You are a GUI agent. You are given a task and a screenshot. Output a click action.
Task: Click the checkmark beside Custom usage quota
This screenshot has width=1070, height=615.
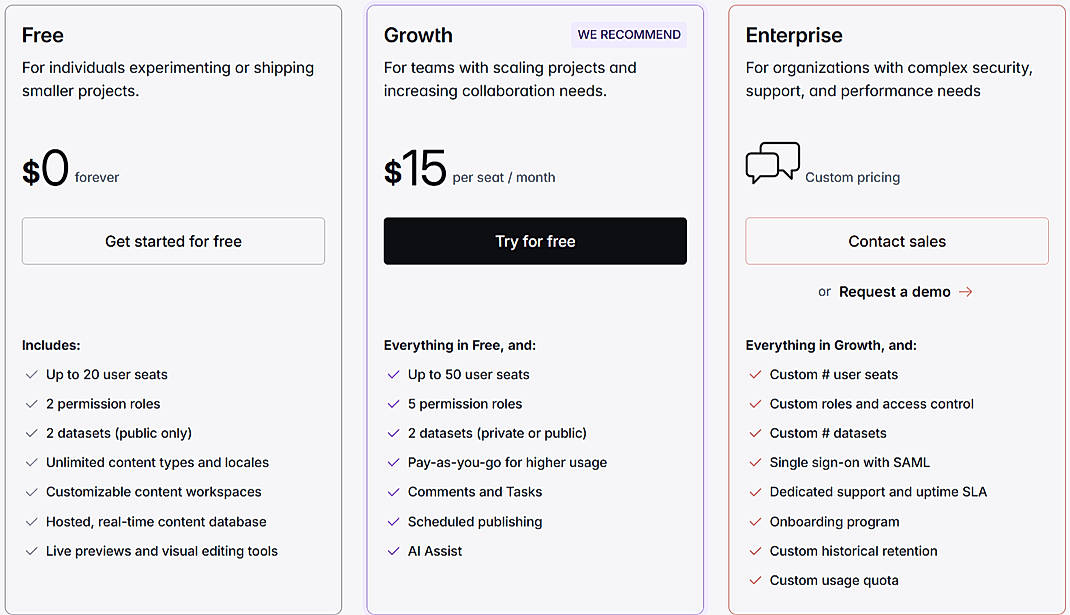pyautogui.click(x=754, y=580)
